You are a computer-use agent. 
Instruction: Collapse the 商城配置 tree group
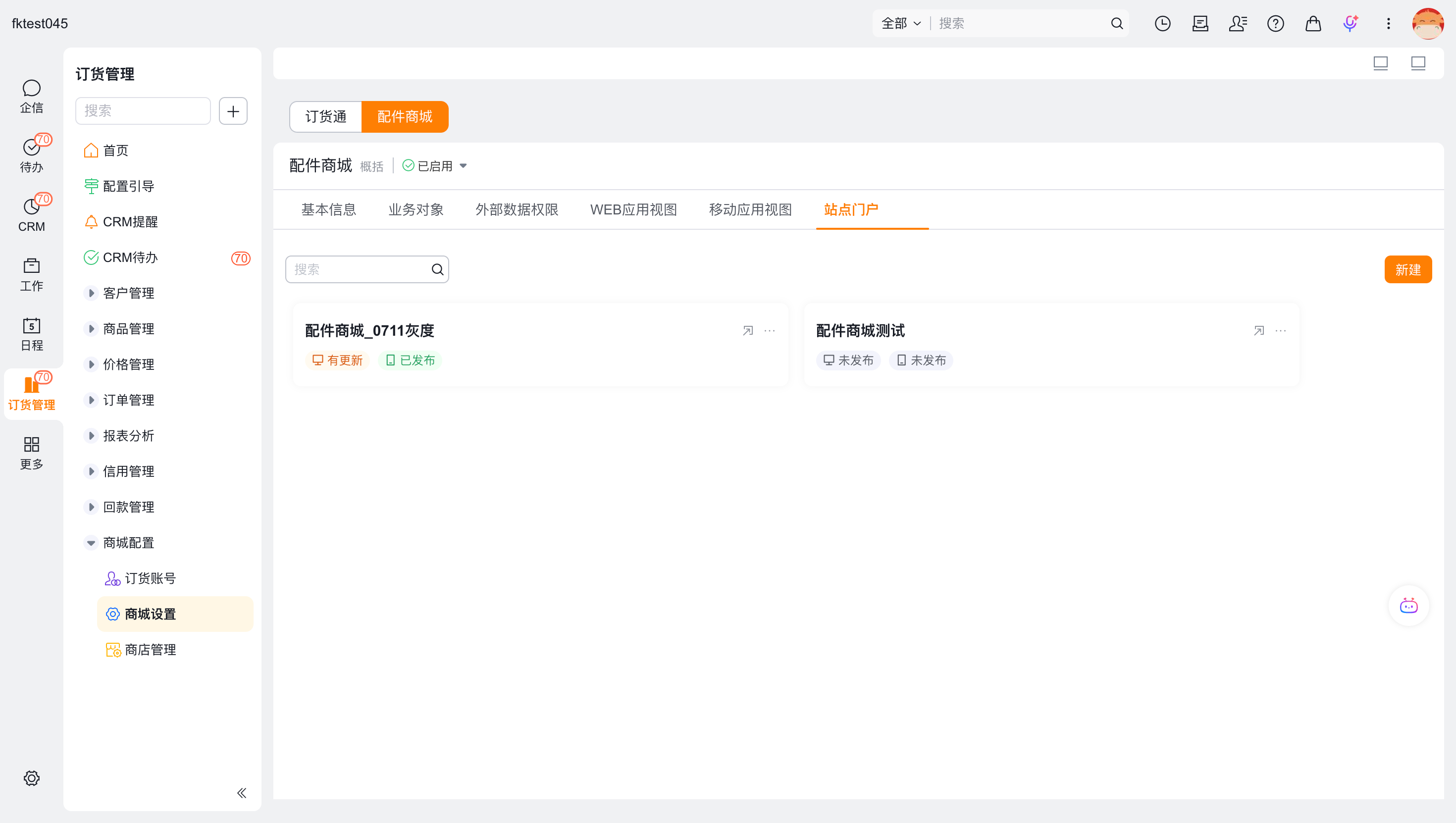pos(91,543)
